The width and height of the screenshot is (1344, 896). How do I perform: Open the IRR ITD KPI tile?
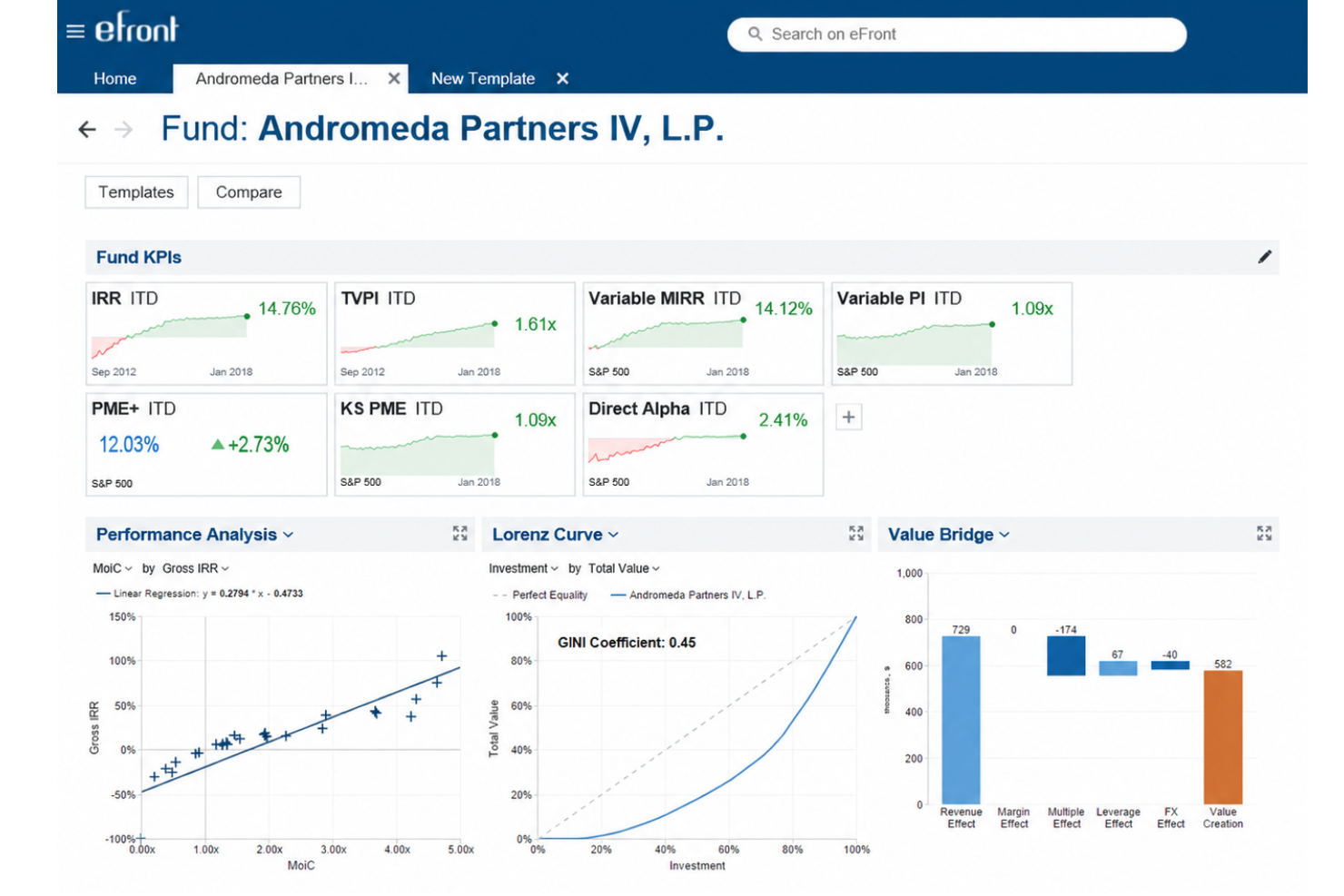206,334
